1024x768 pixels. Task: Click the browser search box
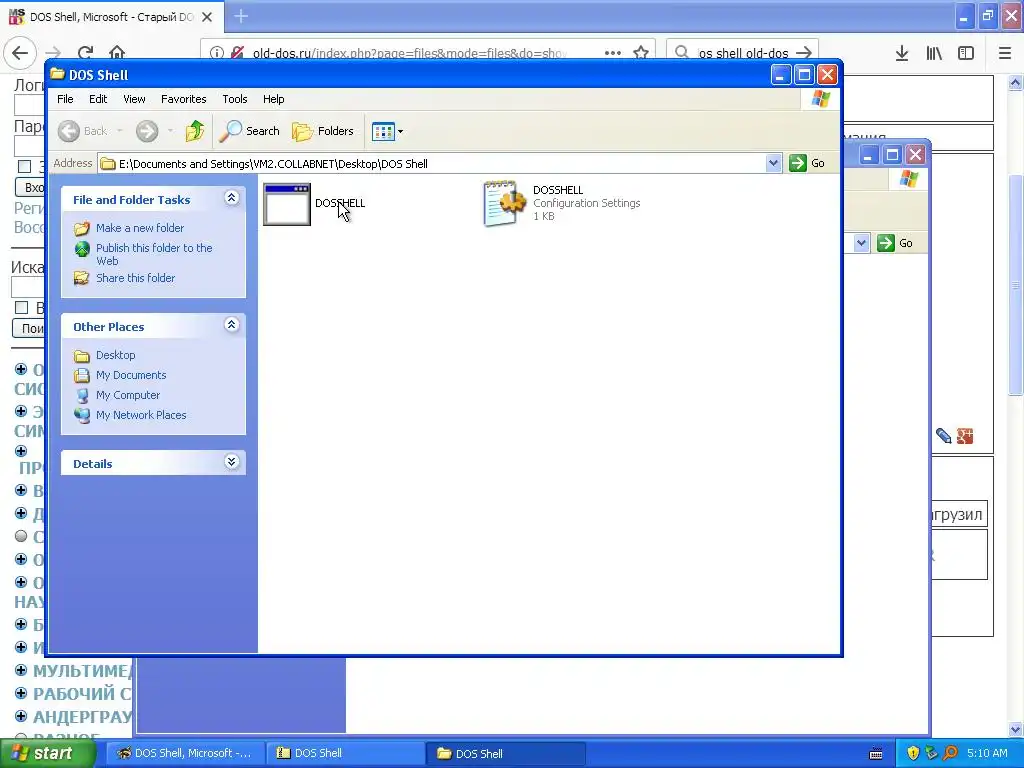tap(742, 52)
